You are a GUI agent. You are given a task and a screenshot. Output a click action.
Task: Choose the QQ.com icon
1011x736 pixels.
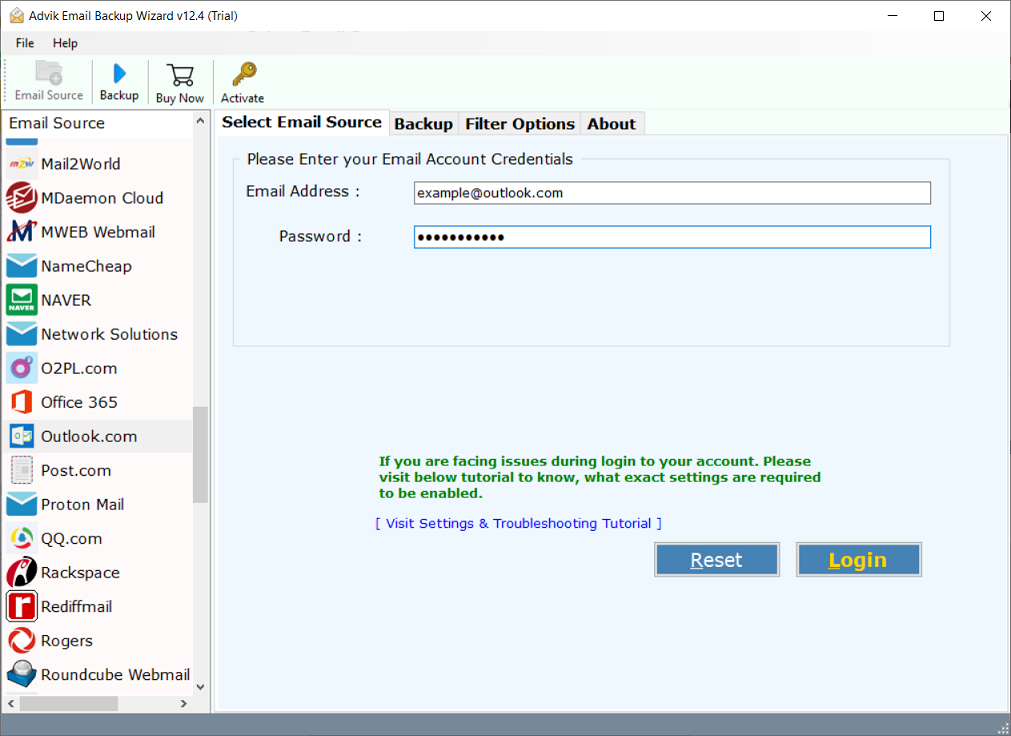22,539
